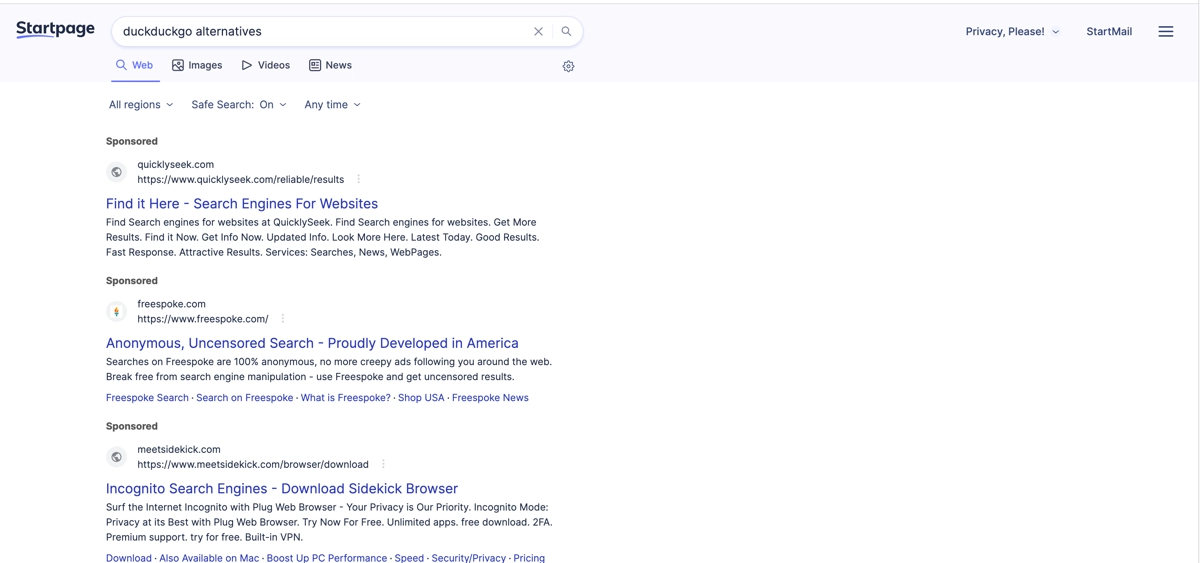Click the meetsidekick.com domain name
Screen dimensions: 1200x563
pos(179,450)
